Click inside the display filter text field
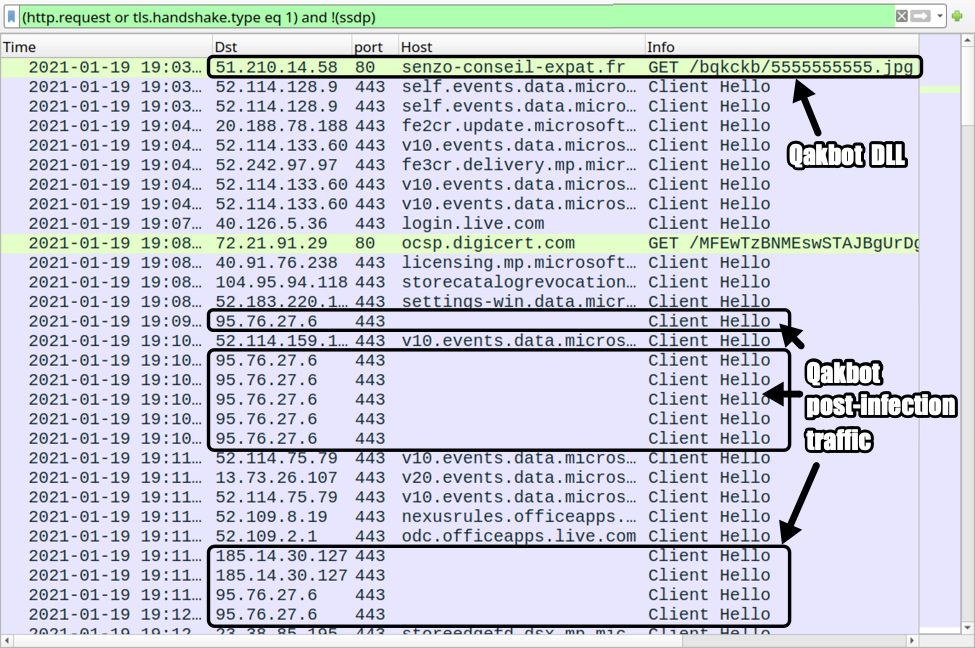The height and width of the screenshot is (648, 975). click(450, 16)
